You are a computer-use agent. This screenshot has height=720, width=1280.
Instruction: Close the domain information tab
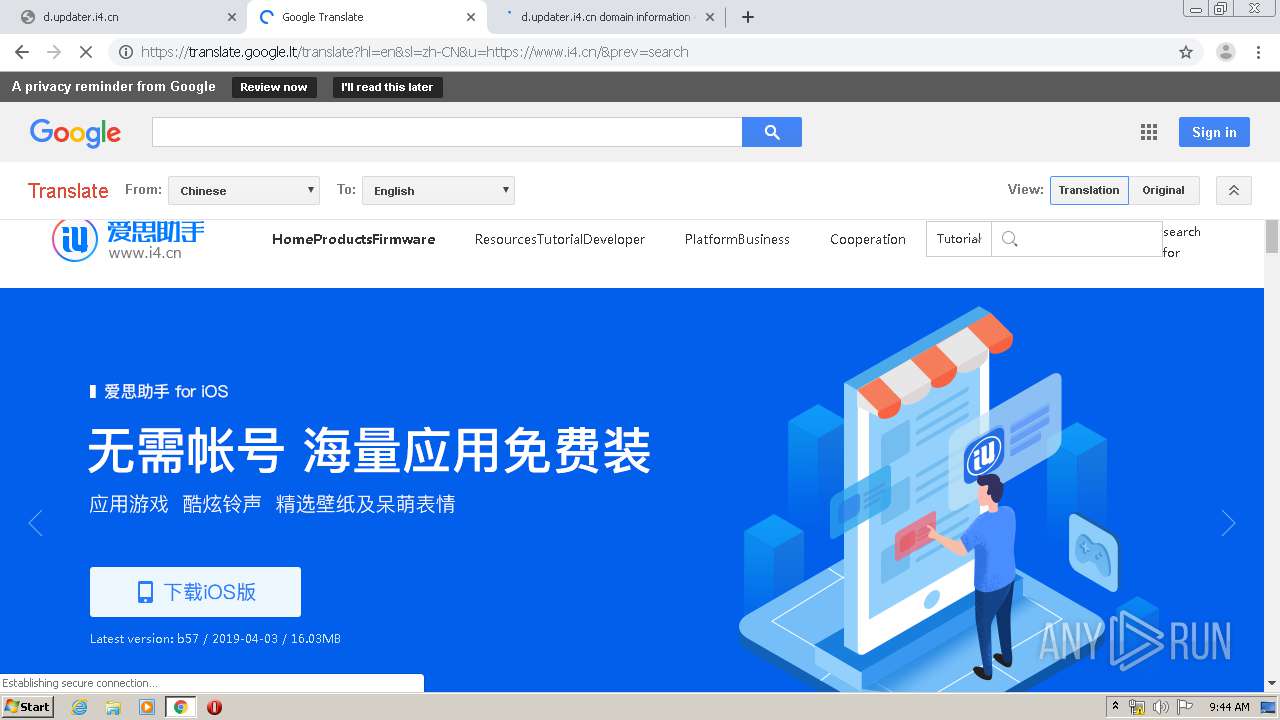tap(710, 17)
